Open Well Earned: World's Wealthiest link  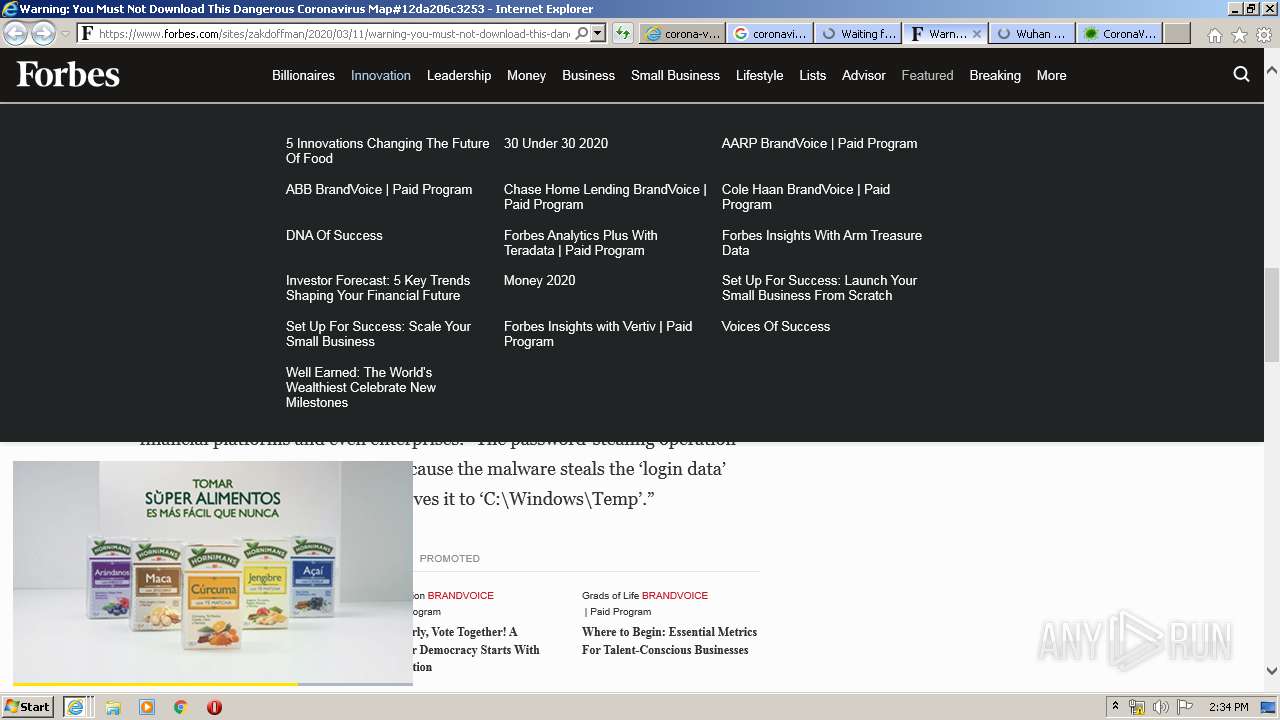361,387
